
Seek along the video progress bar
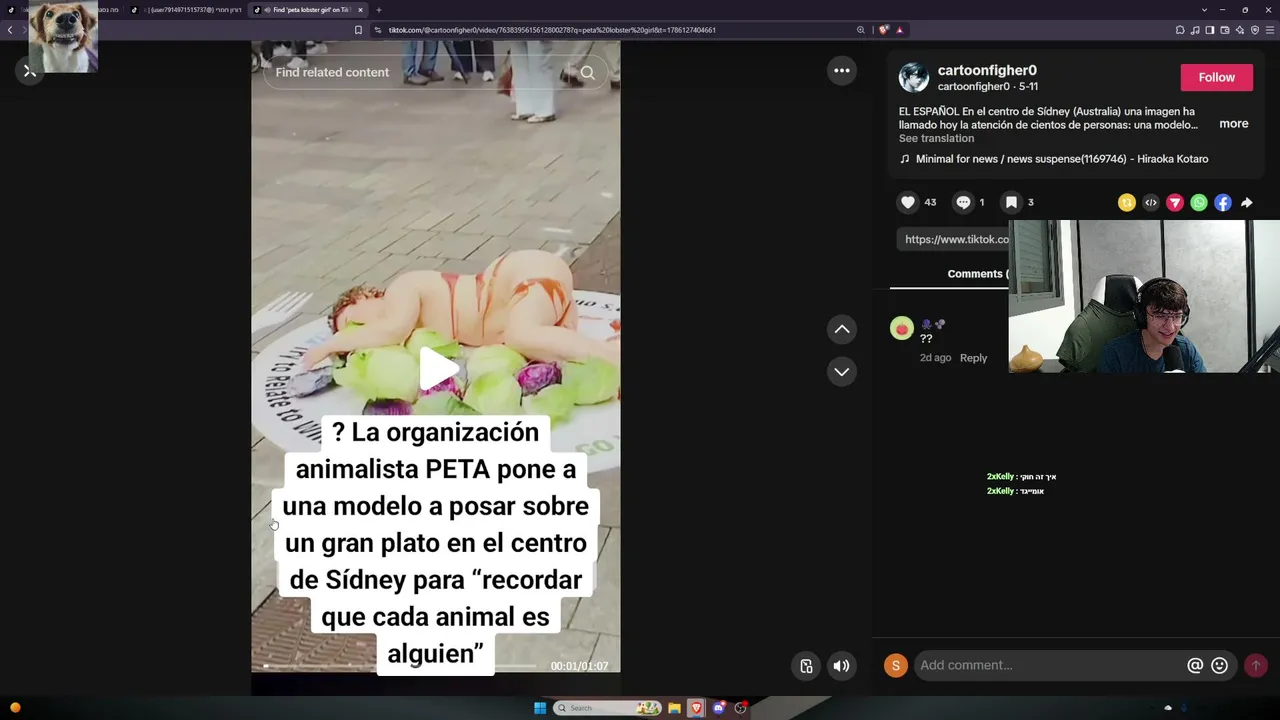(400, 666)
